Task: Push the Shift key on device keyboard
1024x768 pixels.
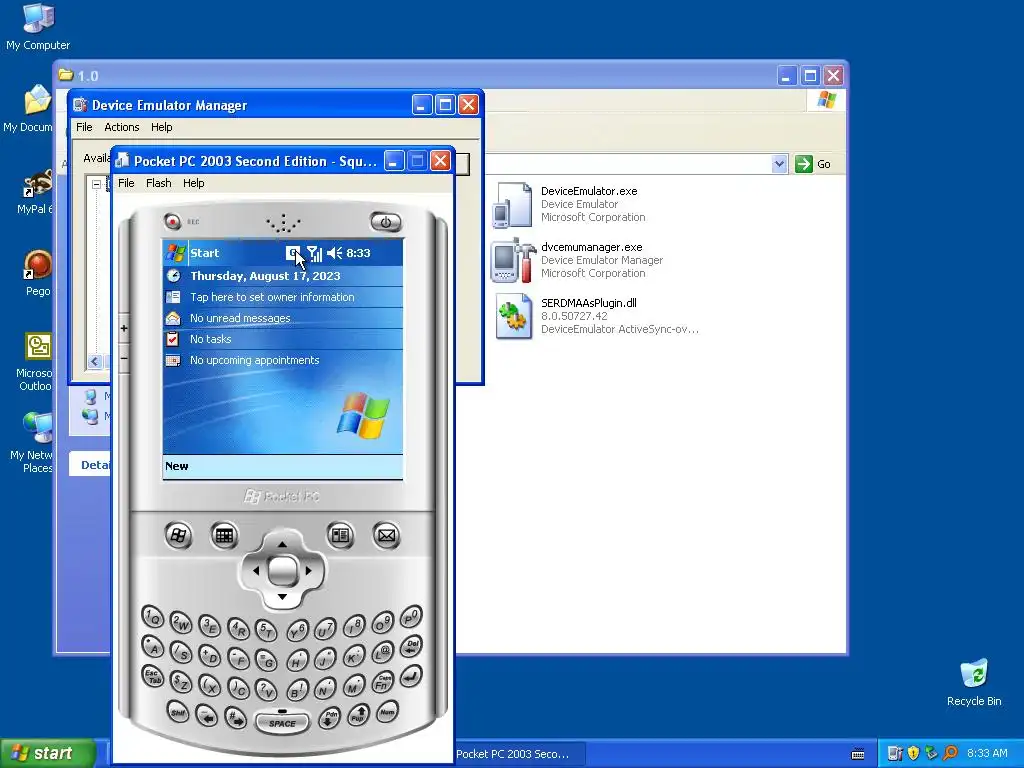Action: (x=178, y=712)
